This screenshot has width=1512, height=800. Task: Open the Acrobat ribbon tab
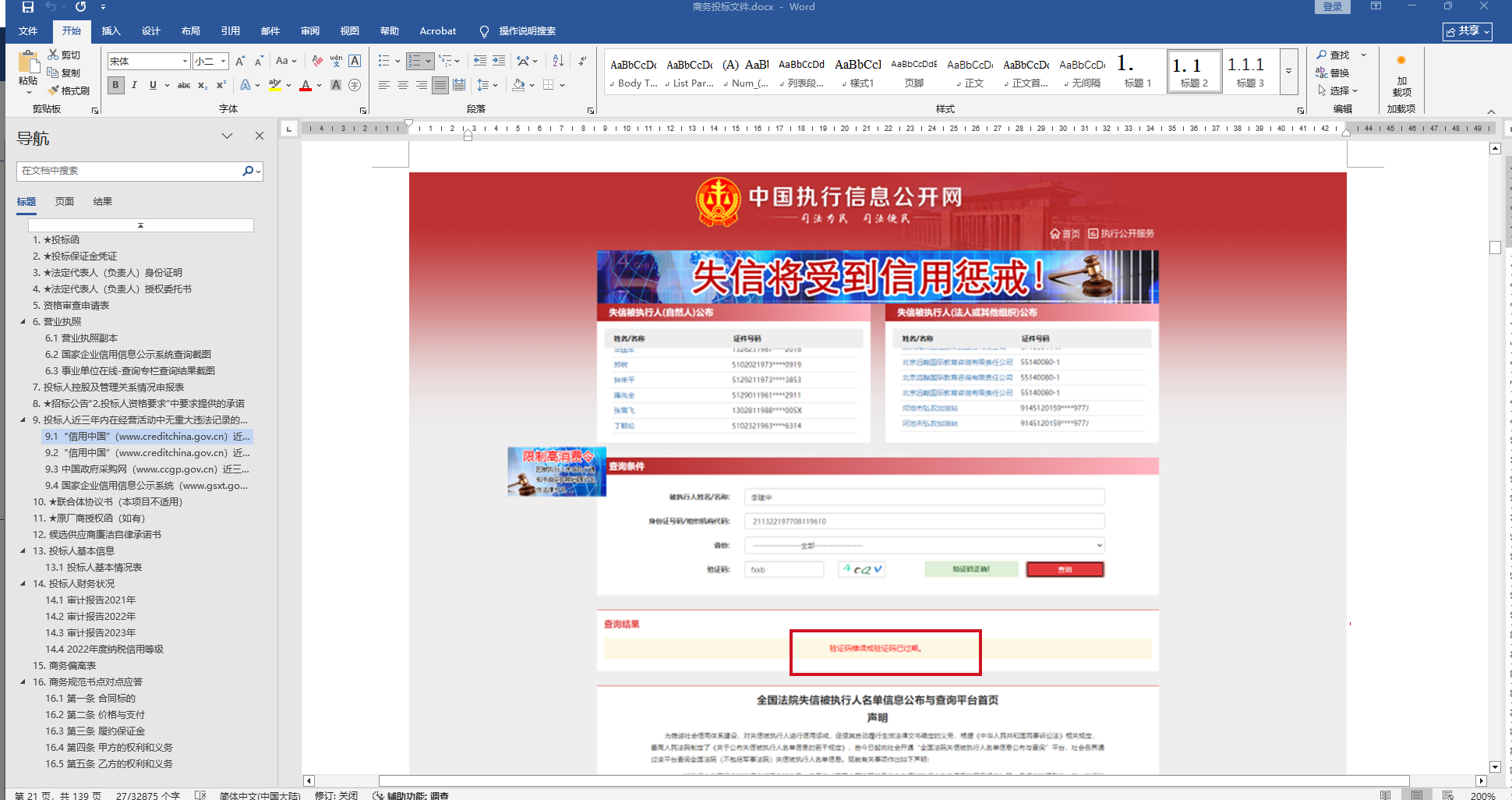[x=438, y=31]
